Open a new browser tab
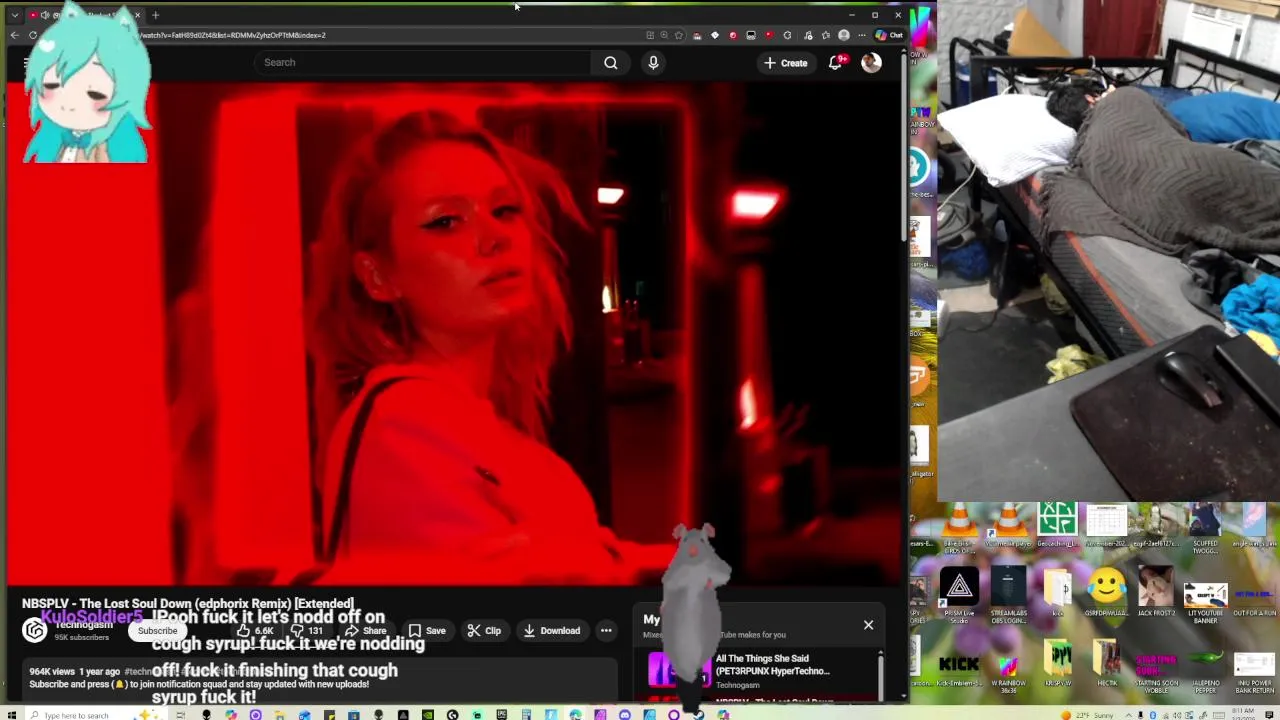Viewport: 1280px width, 720px height. (x=155, y=15)
